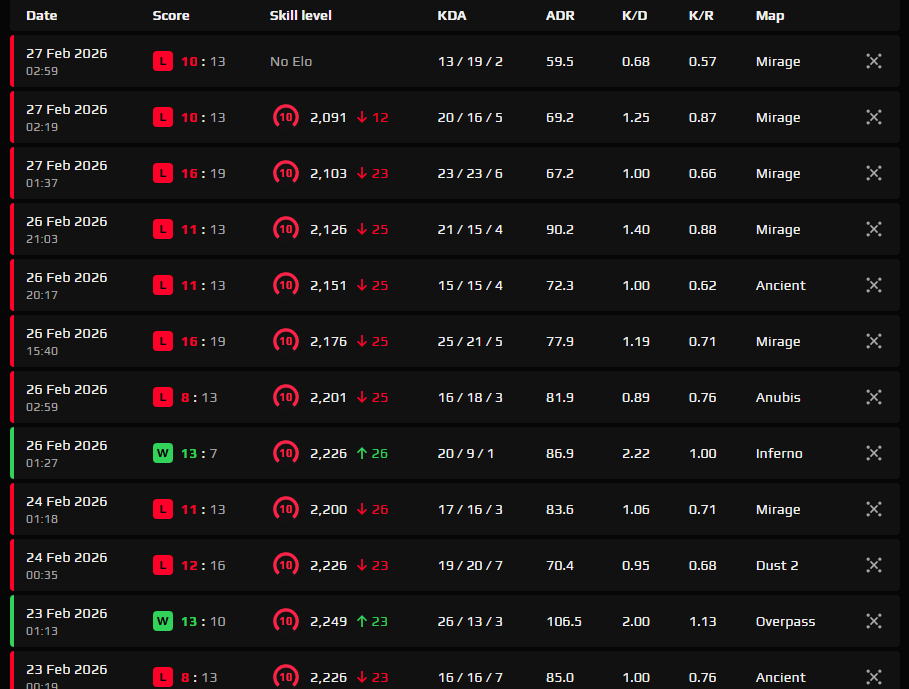Image resolution: width=909 pixels, height=689 pixels.
Task: Click the Score column header
Action: pyautogui.click(x=171, y=16)
